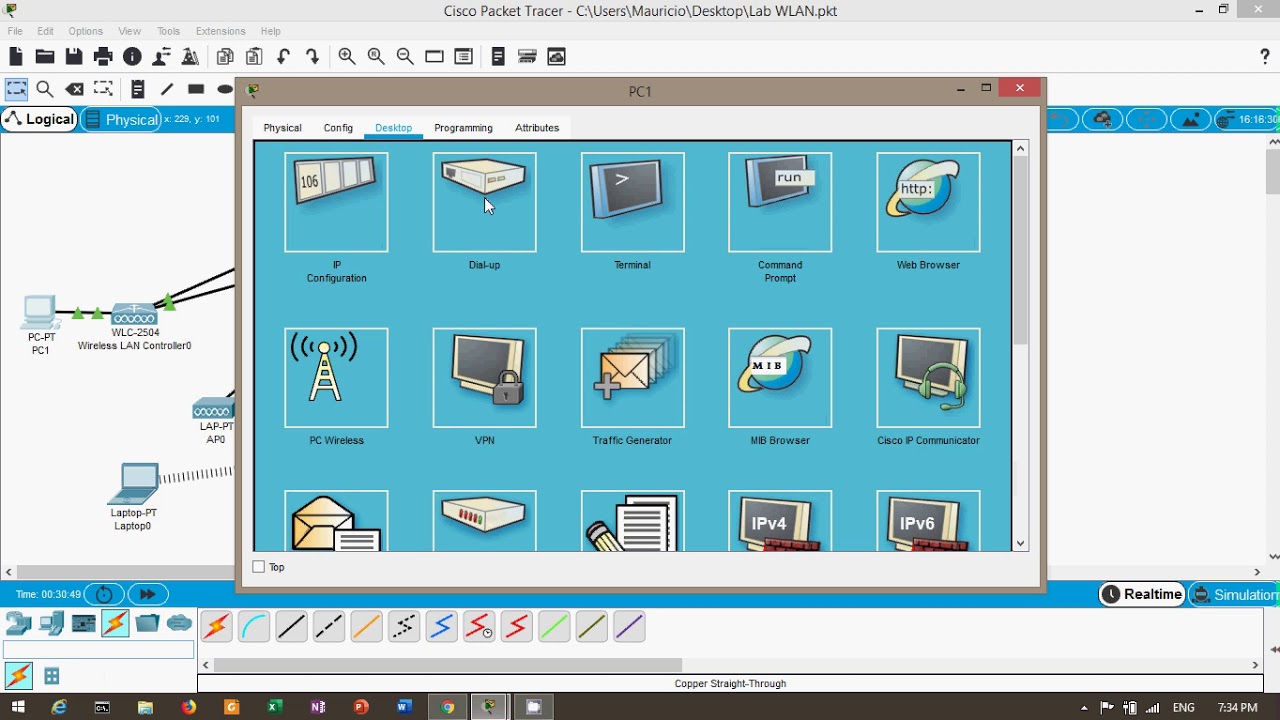The image size is (1280, 720).
Task: Launch the MIB Browser app
Action: [780, 378]
